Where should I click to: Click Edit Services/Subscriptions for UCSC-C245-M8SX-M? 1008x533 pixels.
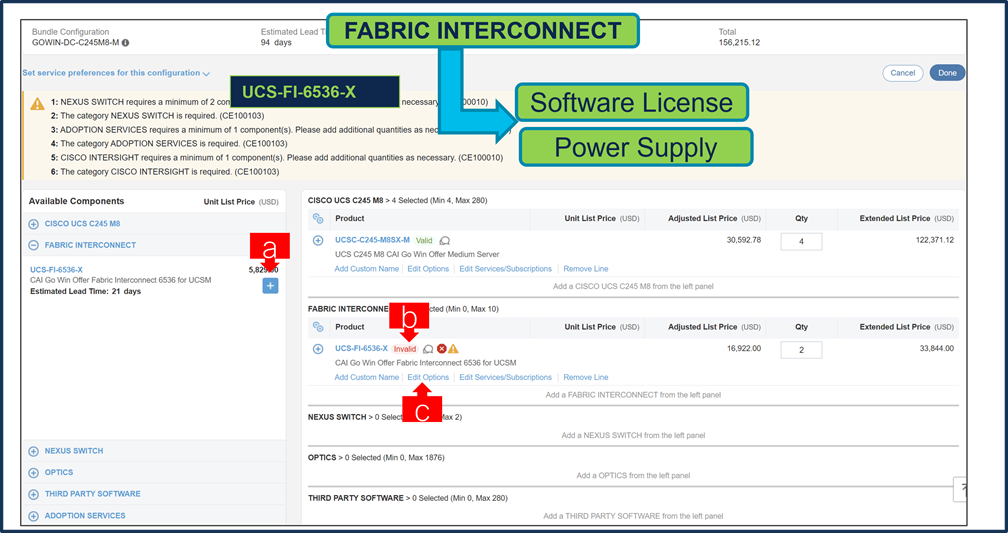[x=505, y=269]
